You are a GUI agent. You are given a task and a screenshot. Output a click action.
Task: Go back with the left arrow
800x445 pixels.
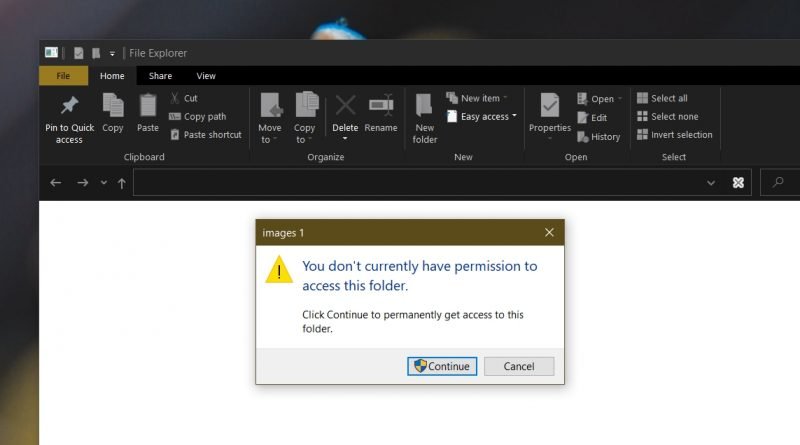(x=56, y=183)
